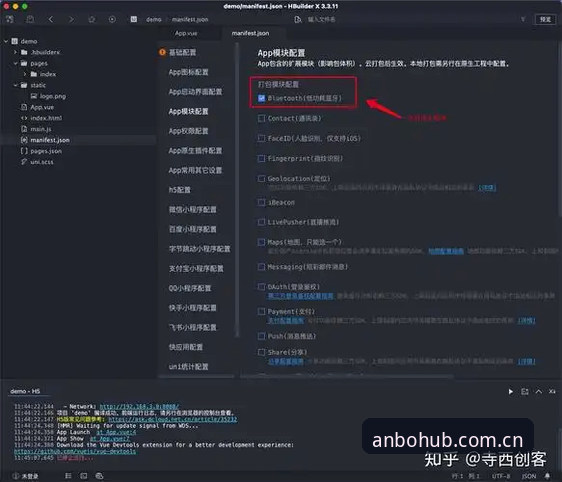Enable the Payment module checkbox
Screen dimensions: 562x482
tap(261, 311)
